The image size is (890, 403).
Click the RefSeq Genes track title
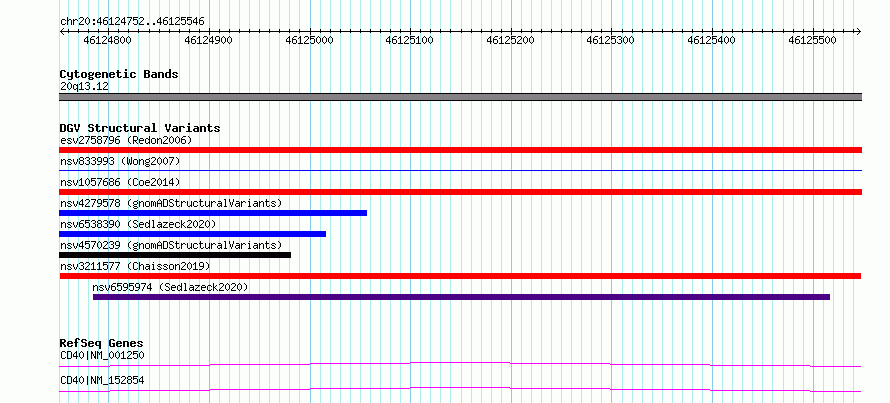click(x=101, y=343)
